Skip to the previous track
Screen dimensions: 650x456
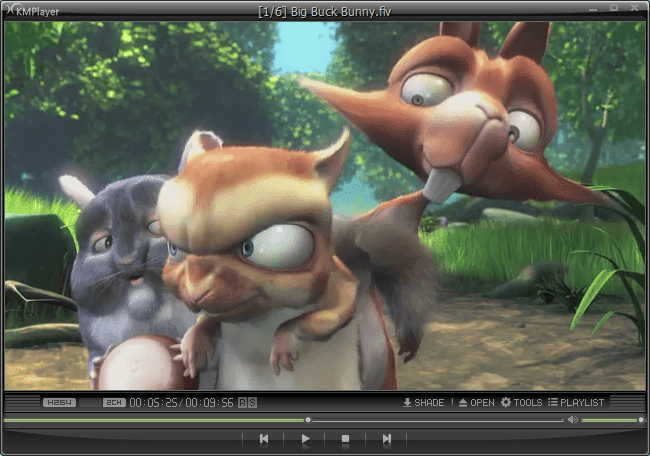click(264, 438)
